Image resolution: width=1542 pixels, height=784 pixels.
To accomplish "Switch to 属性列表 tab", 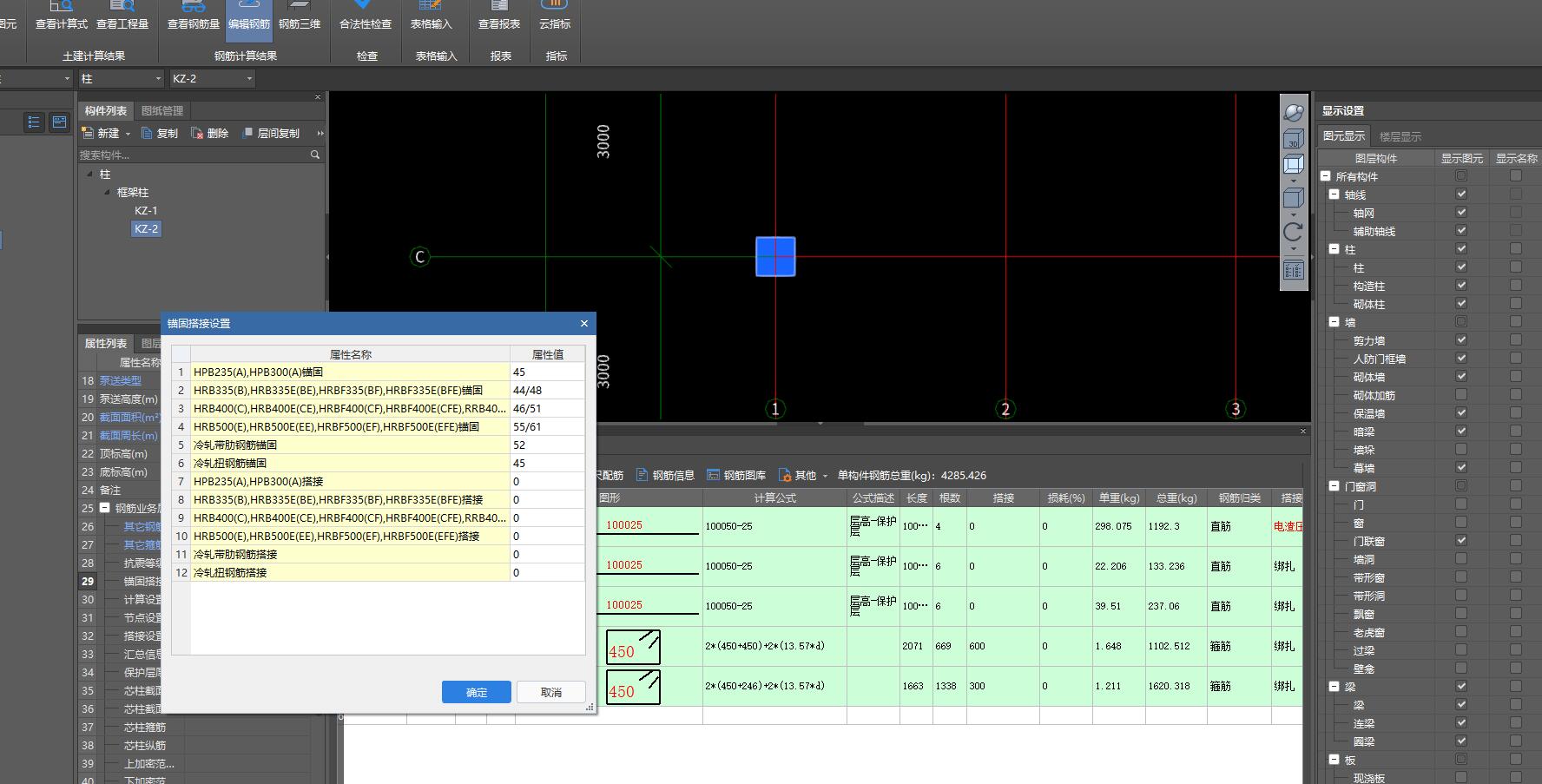I will 105,344.
